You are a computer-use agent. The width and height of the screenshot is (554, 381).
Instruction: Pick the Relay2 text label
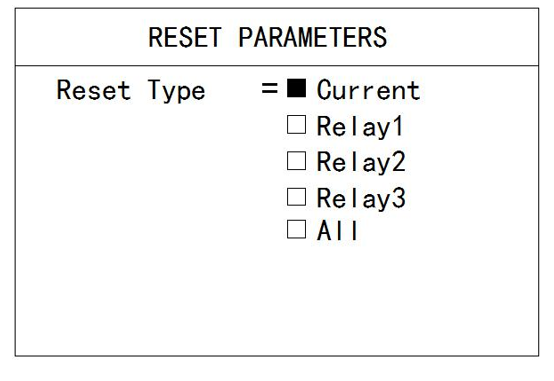point(361,163)
